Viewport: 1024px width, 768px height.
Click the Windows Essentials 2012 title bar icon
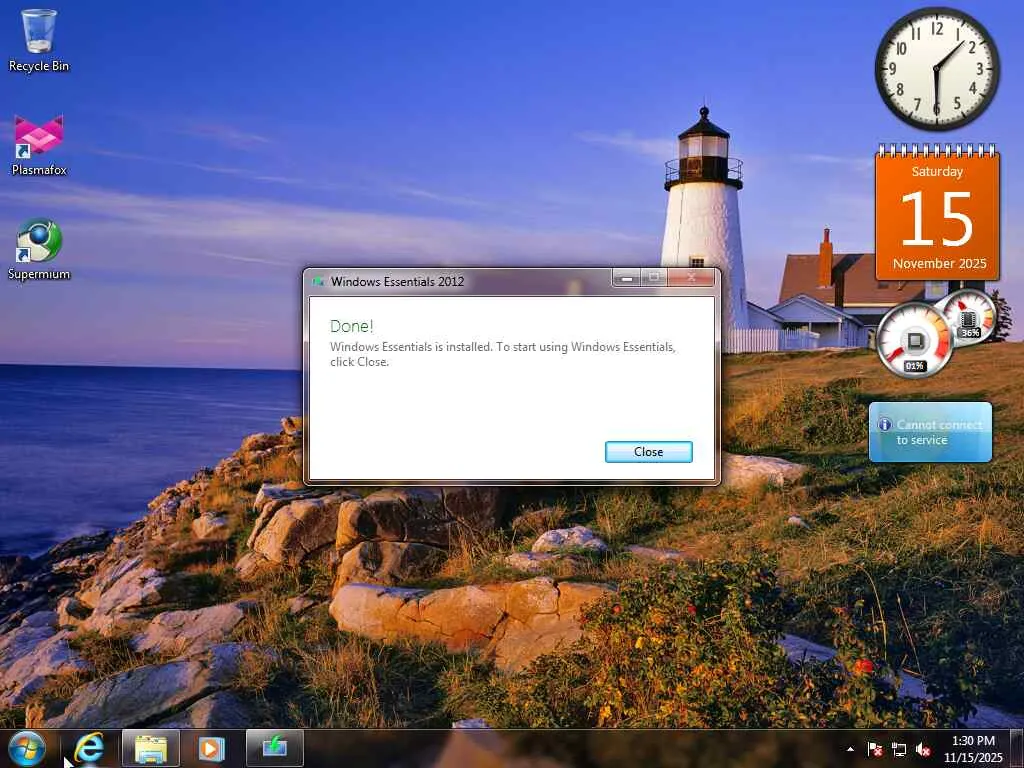tap(318, 281)
